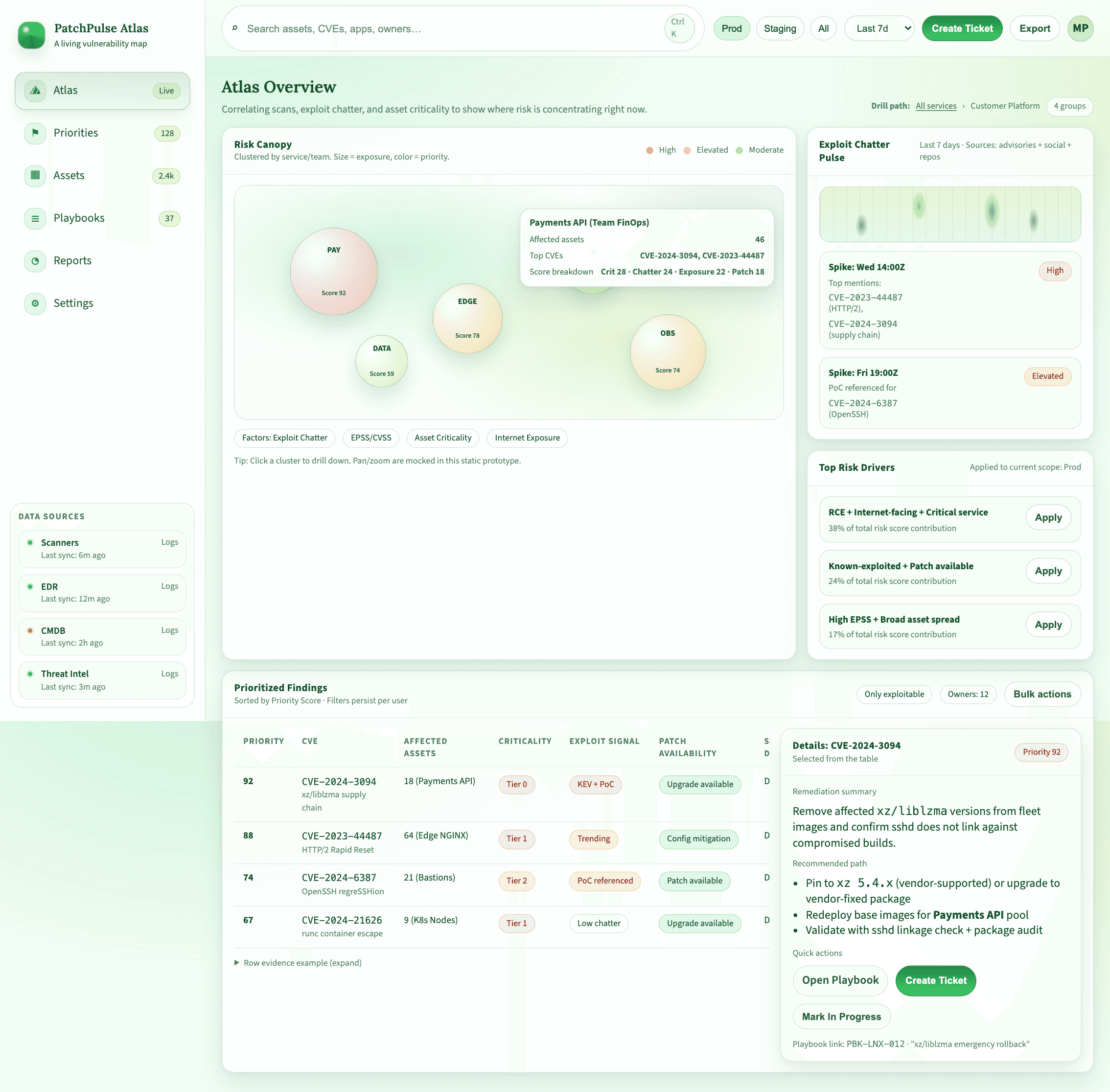Click the PatchPulse Atlas logo icon

tap(31, 35)
